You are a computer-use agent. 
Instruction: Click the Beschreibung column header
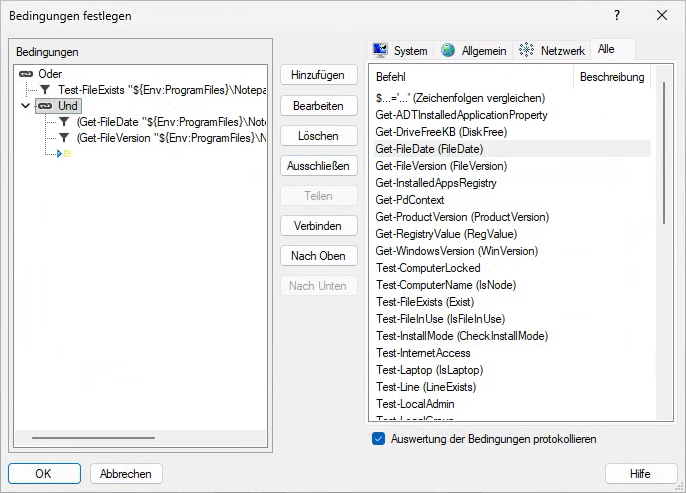tap(612, 77)
